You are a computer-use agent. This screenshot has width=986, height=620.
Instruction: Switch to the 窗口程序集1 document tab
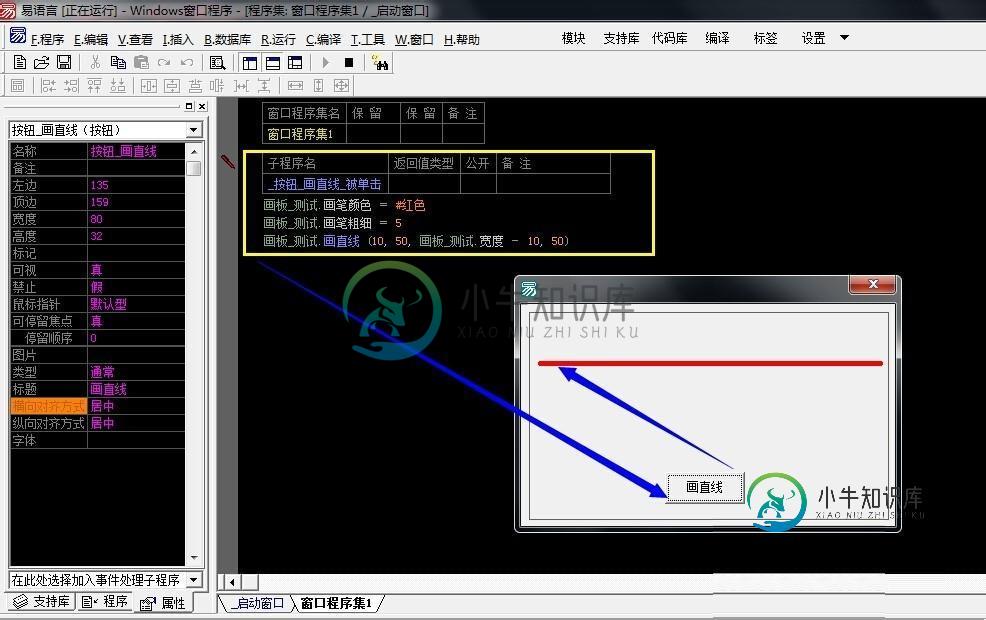(336, 603)
